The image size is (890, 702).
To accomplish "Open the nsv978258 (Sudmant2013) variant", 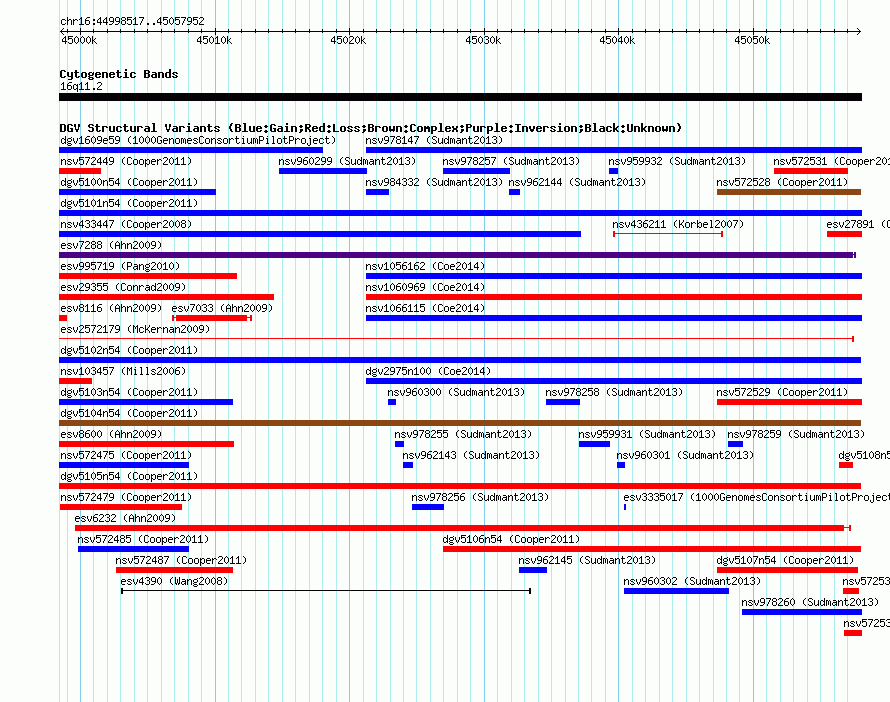I will coord(614,392).
